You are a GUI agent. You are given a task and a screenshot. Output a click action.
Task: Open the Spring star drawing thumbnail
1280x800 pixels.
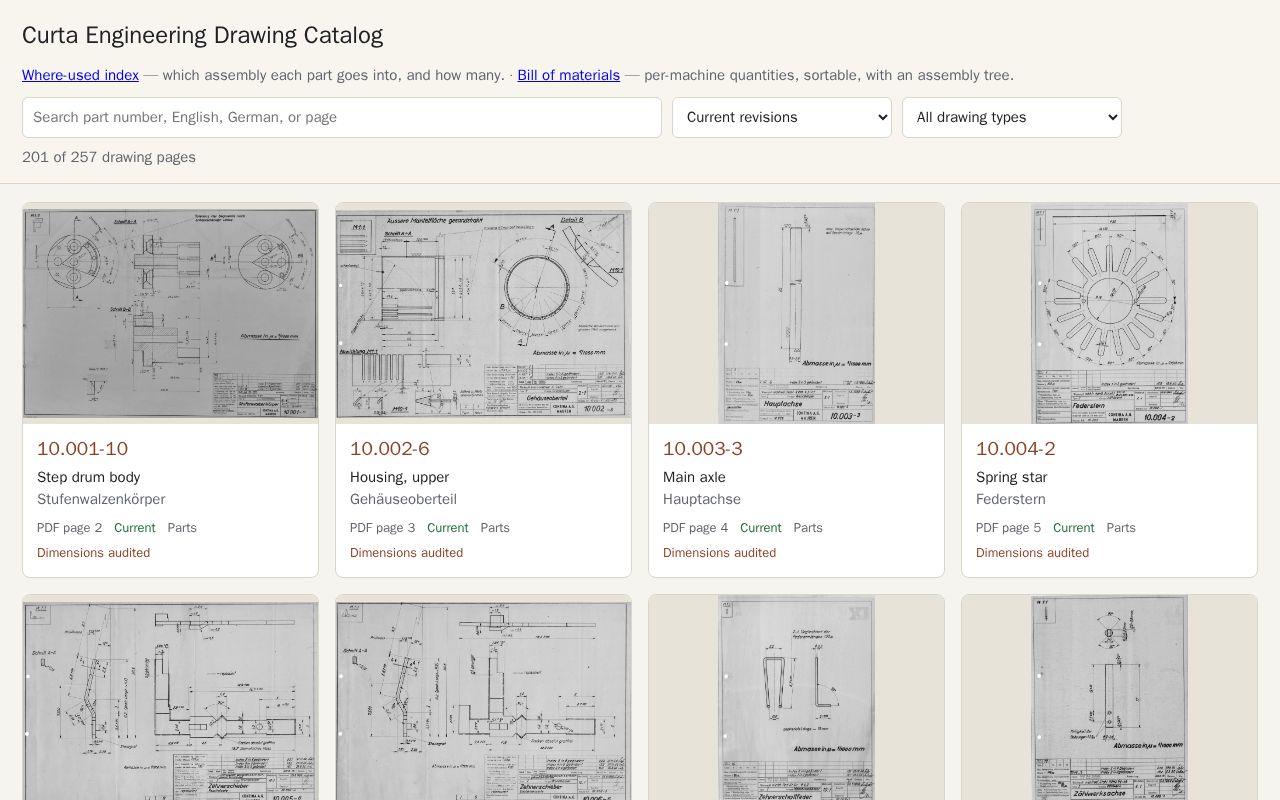(x=1109, y=313)
